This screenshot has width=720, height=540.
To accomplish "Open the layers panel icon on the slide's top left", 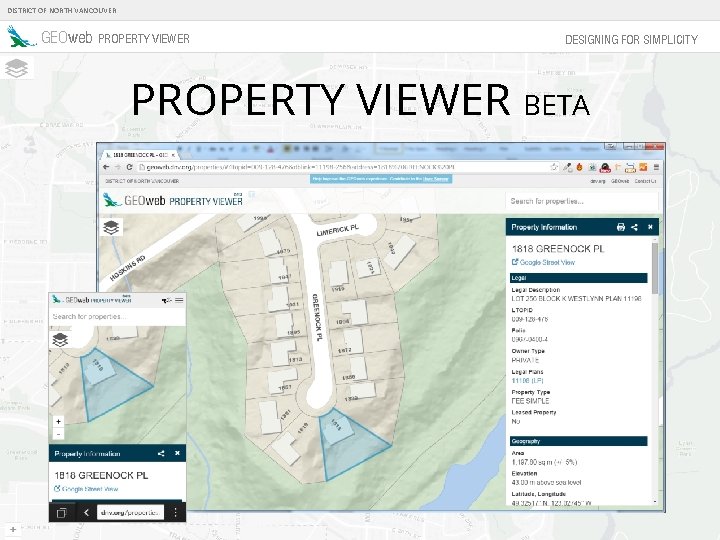I will 17,68.
